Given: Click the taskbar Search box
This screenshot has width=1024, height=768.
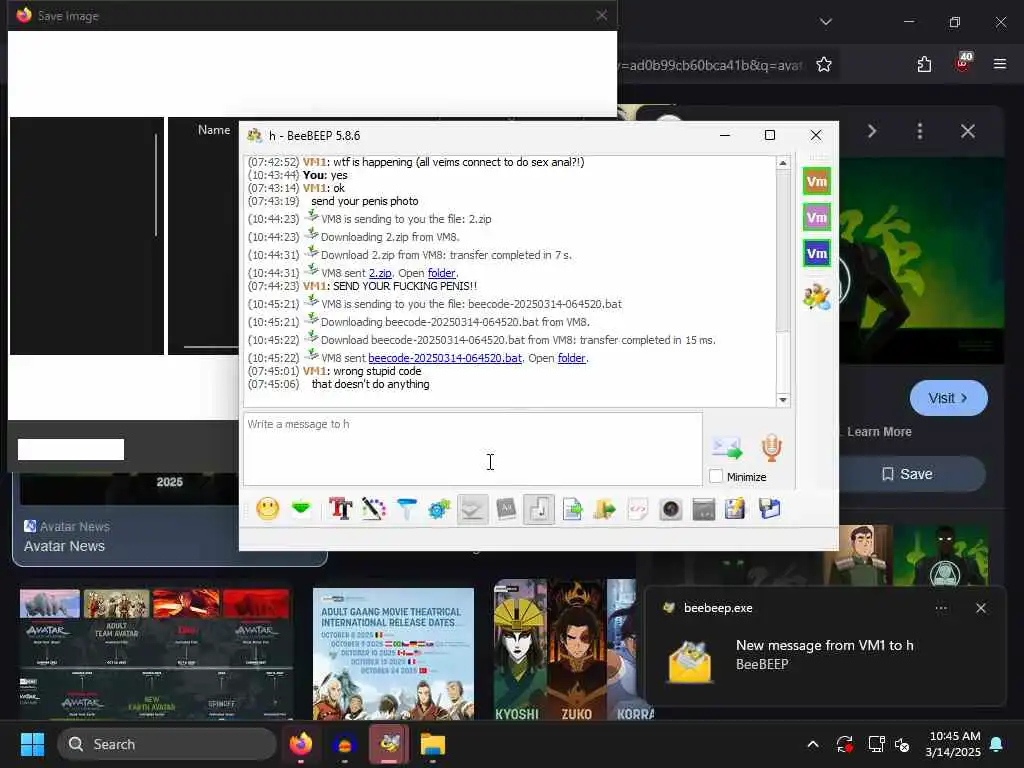Looking at the screenshot, I should point(167,744).
